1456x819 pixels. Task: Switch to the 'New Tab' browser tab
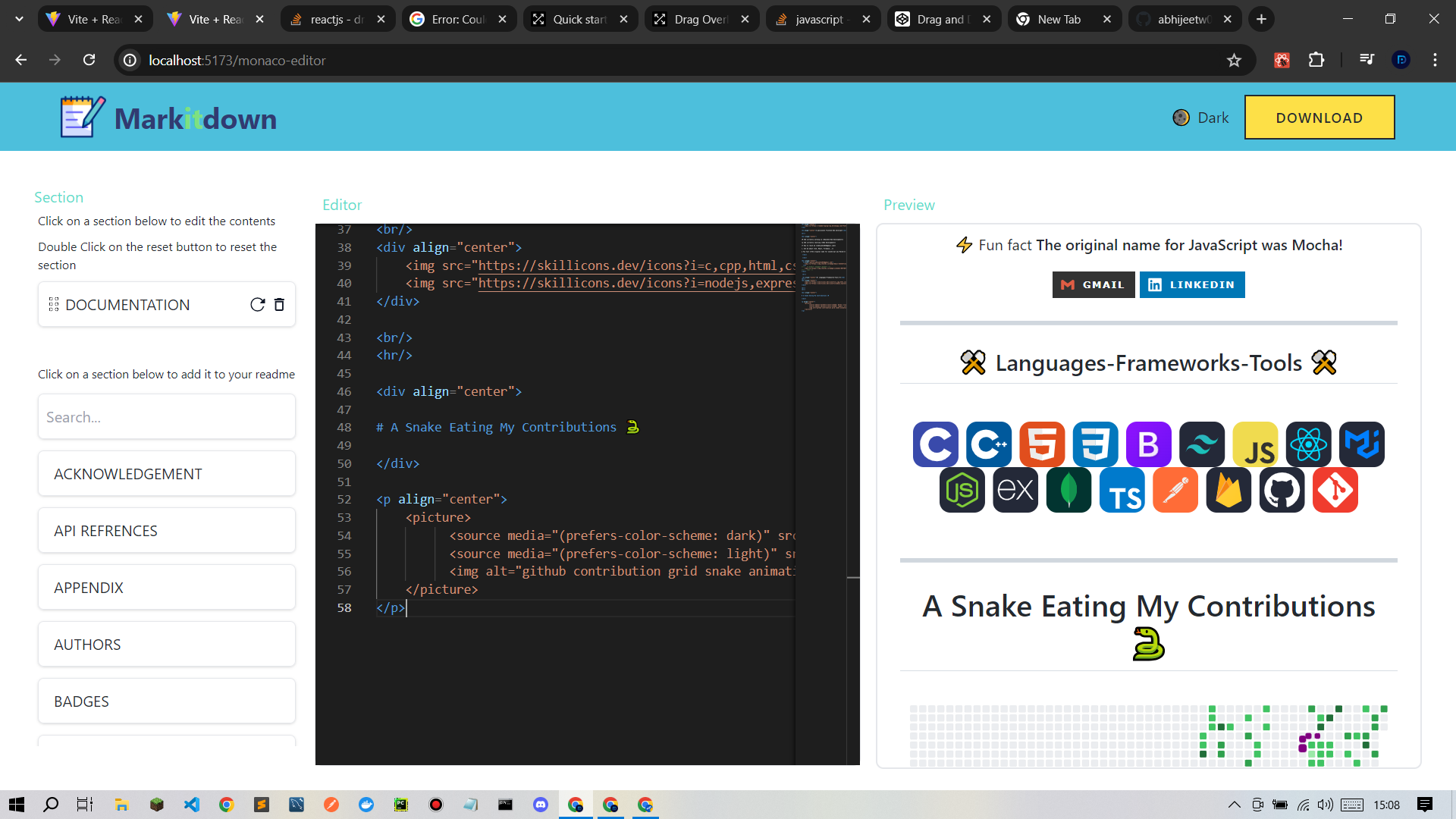(1059, 19)
